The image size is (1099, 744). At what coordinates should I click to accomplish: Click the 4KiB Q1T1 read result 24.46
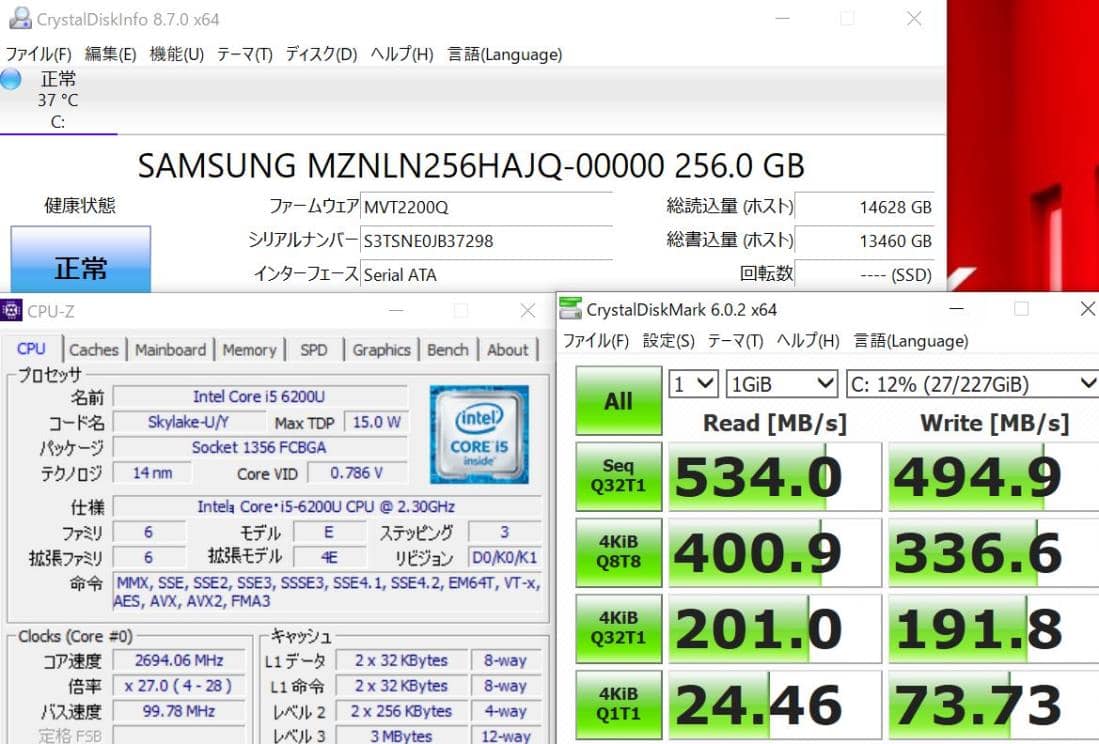point(774,705)
